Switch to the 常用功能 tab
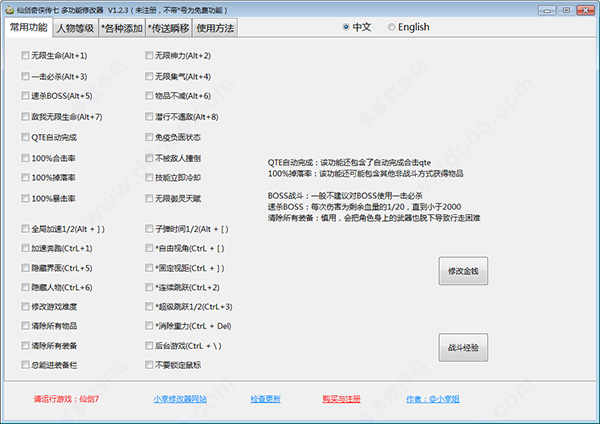 click(x=29, y=28)
